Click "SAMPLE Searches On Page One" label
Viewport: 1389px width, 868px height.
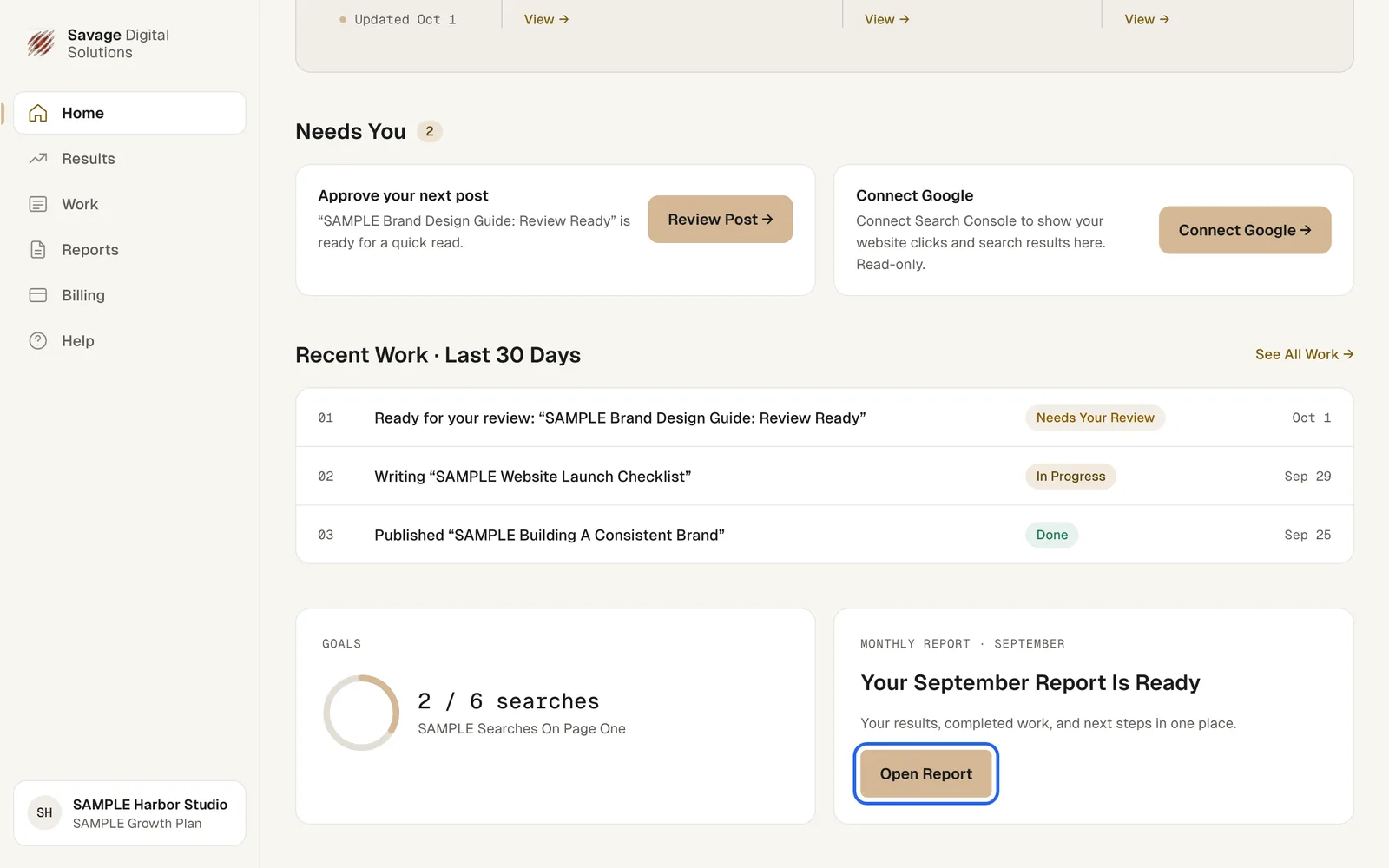[522, 728]
